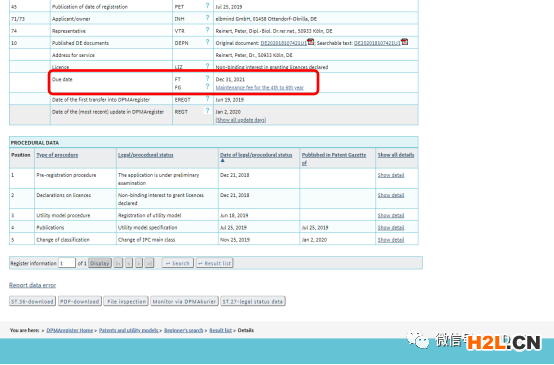Click help icon for Due date FT
This screenshot has height=365, width=554.
[x=207, y=78]
